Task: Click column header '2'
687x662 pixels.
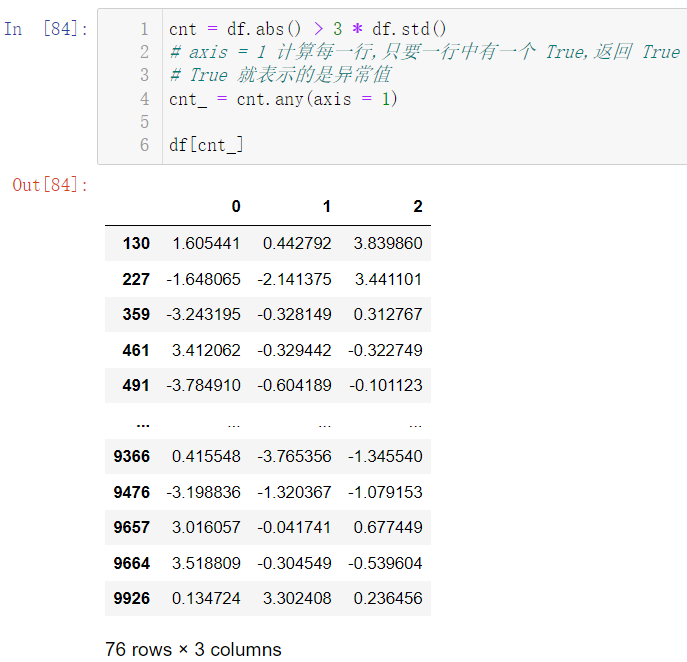Action: [x=418, y=206]
